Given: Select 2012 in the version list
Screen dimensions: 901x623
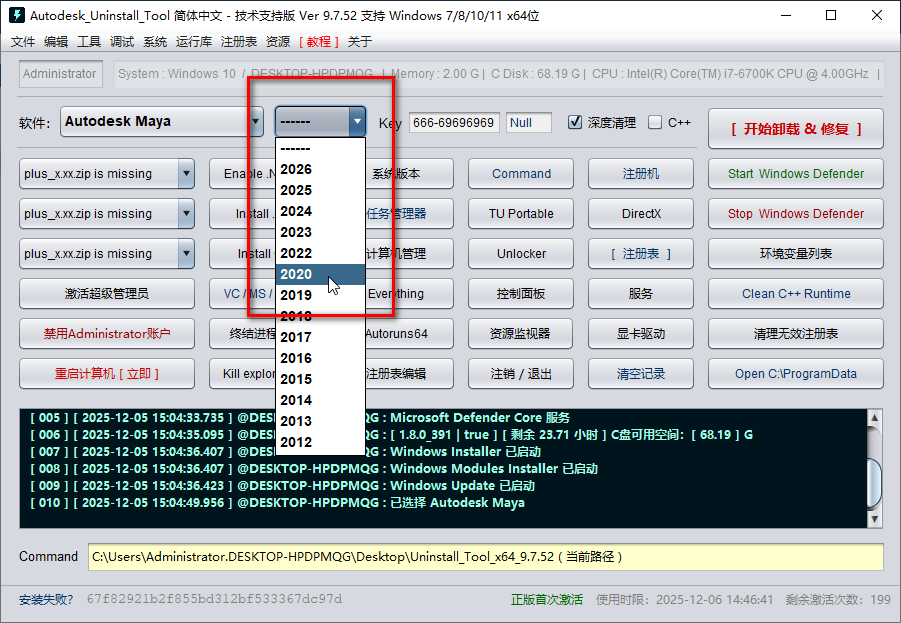Looking at the screenshot, I should click(x=320, y=442).
